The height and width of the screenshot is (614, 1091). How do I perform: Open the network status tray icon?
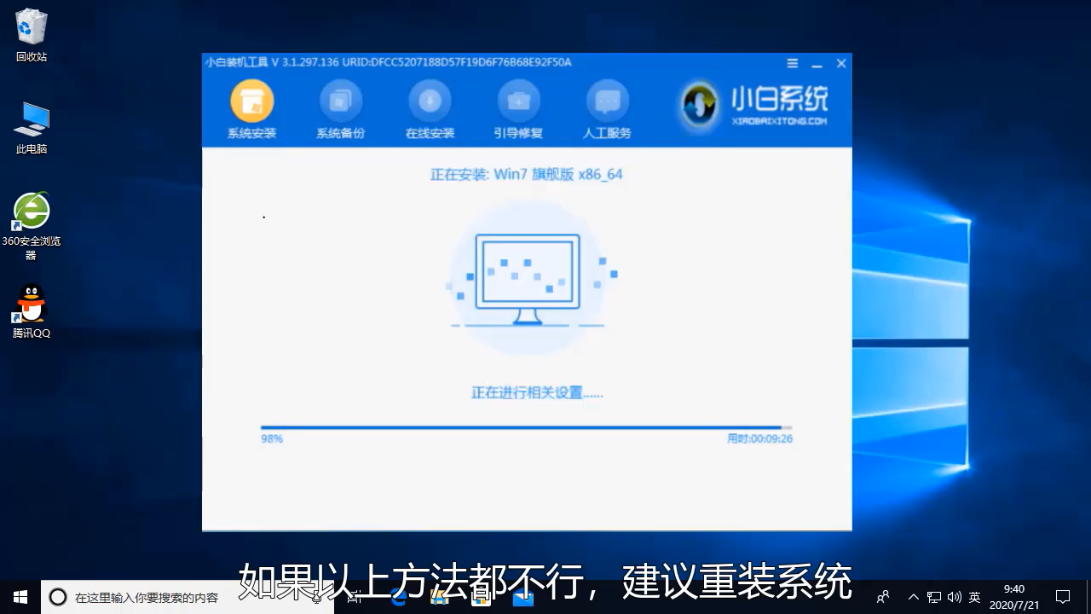tap(934, 597)
